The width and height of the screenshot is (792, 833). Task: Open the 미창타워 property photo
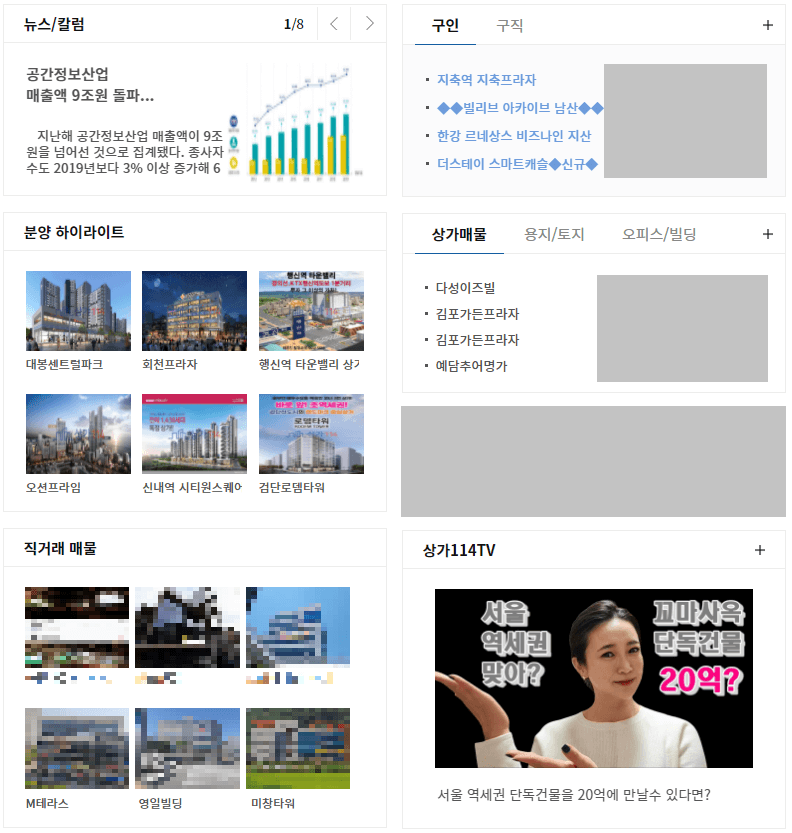pyautogui.click(x=298, y=748)
